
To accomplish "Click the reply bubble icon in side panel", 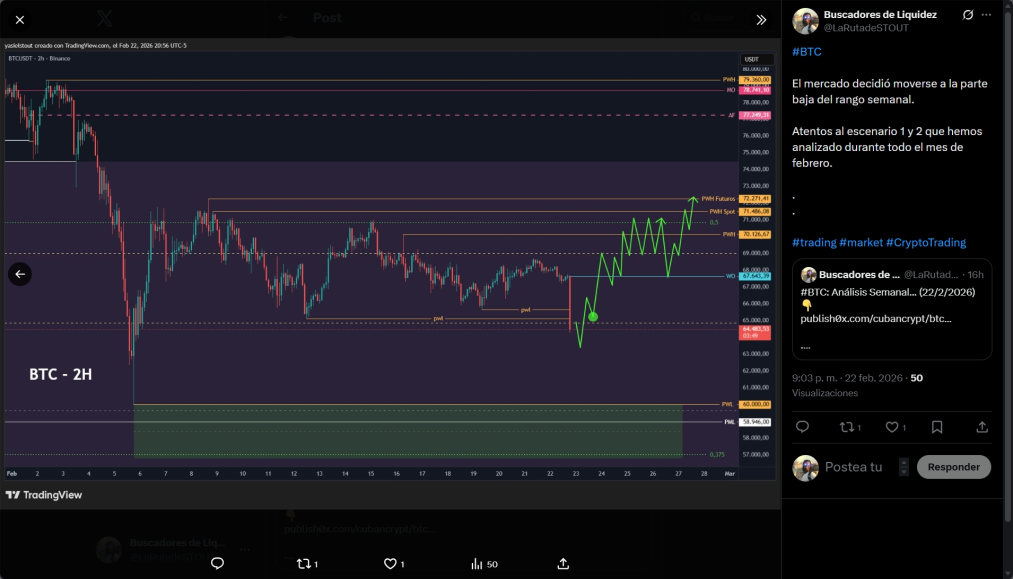I will (802, 426).
